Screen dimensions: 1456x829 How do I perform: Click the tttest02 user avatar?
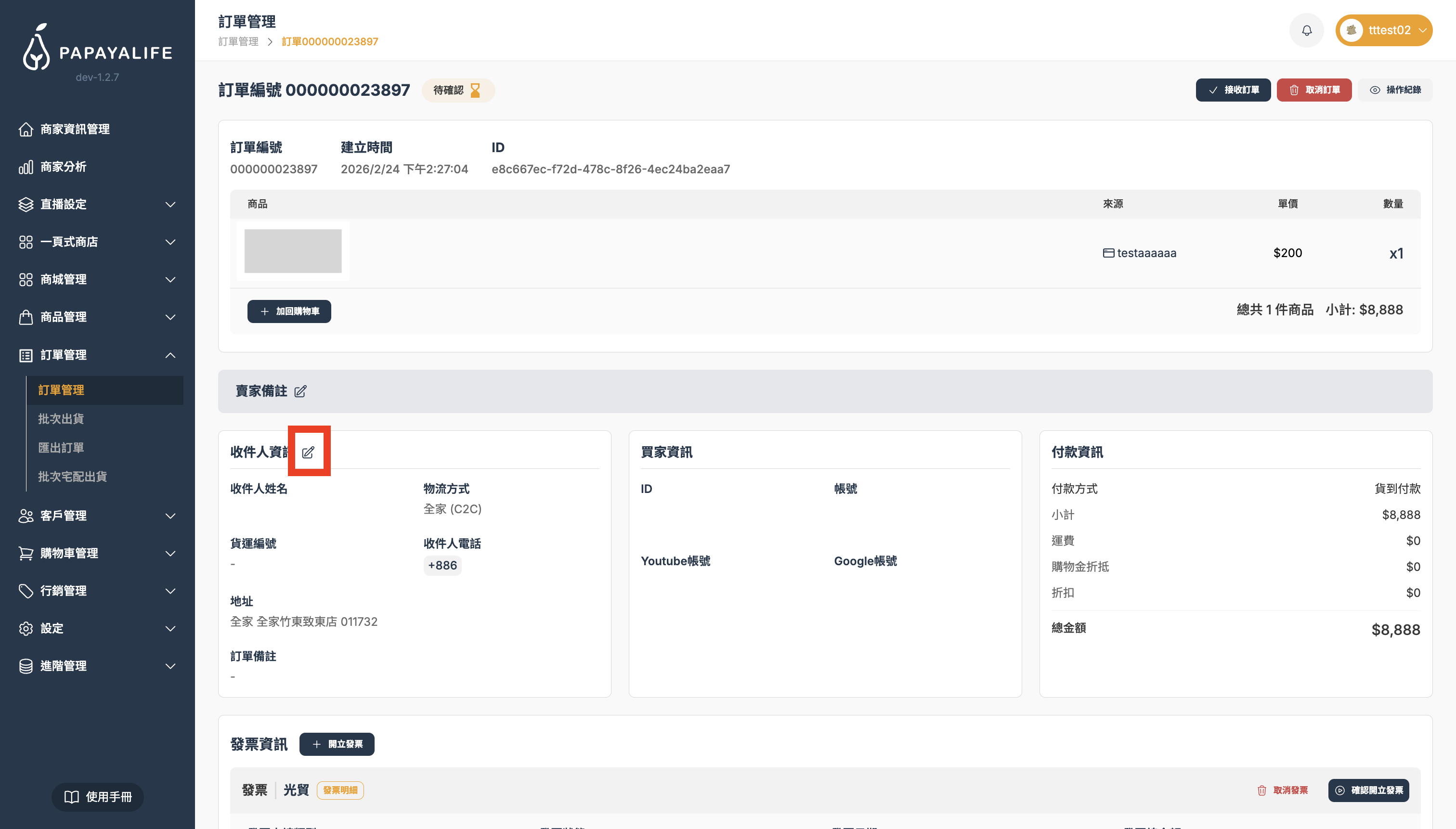[1351, 30]
